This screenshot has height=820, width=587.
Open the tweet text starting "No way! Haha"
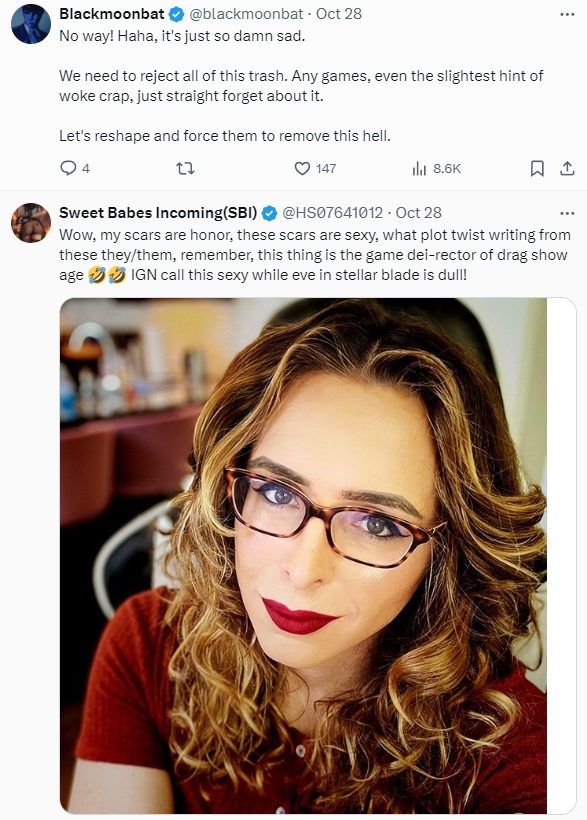click(301, 86)
